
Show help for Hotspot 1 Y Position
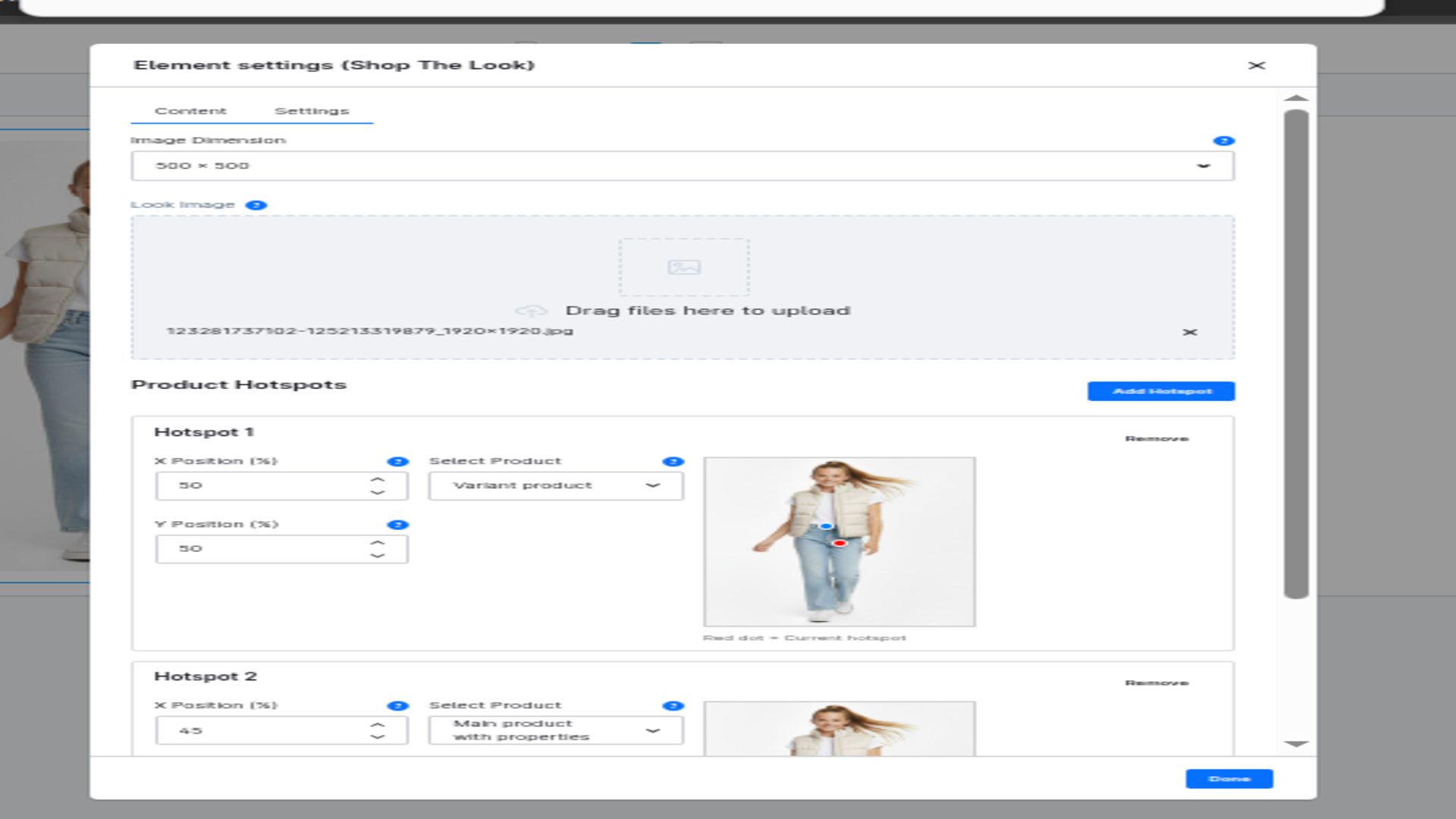(397, 525)
